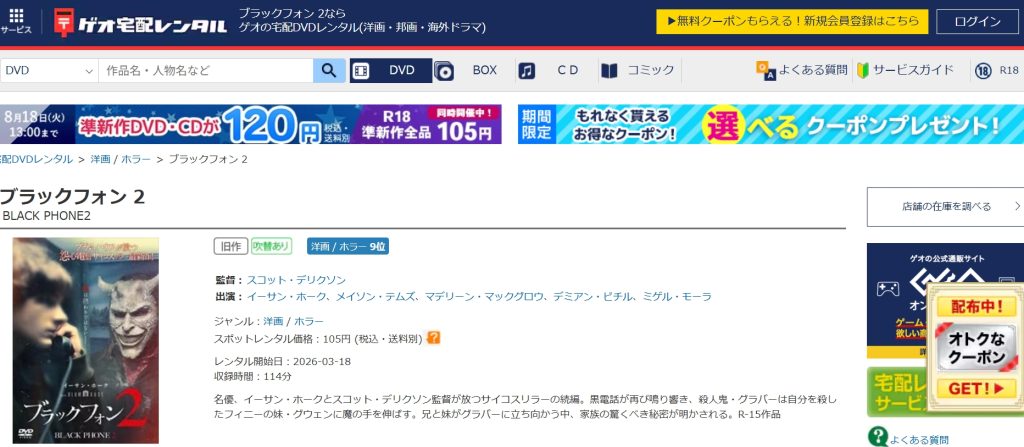
Task: Click the magnifier search button
Action: (329, 71)
